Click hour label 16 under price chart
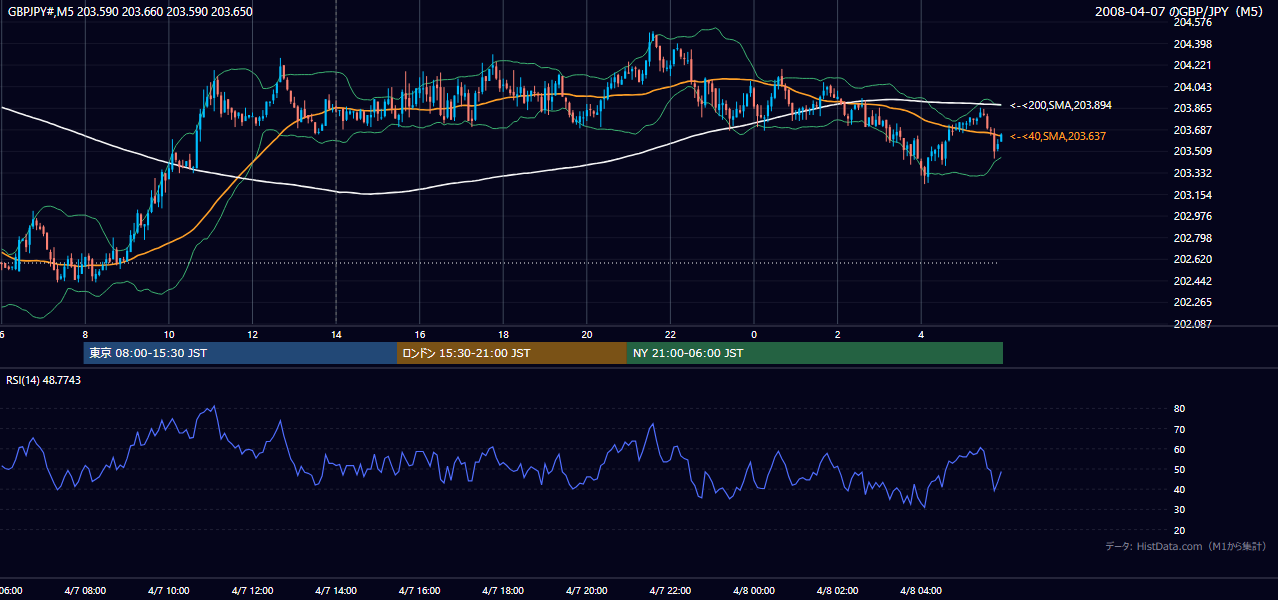This screenshot has height=600, width=1278. 420,335
